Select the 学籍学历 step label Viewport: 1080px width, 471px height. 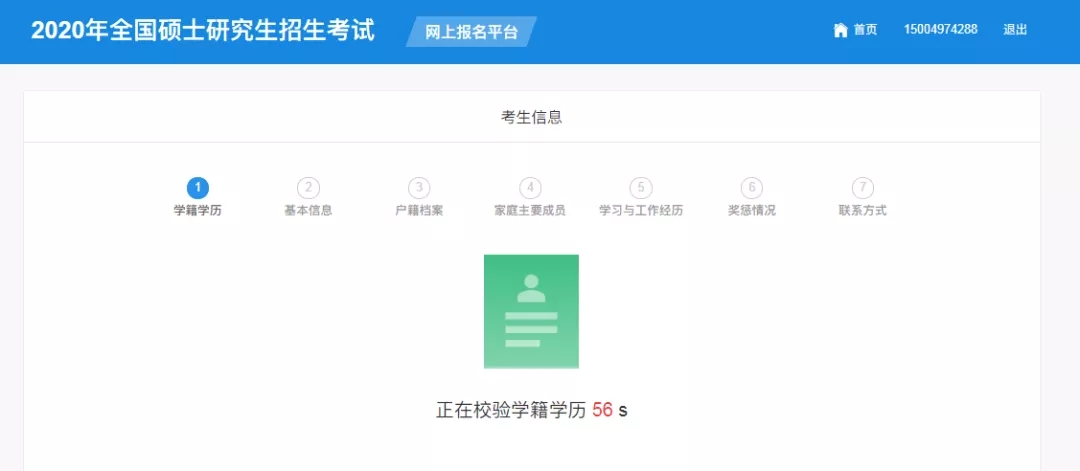click(198, 211)
